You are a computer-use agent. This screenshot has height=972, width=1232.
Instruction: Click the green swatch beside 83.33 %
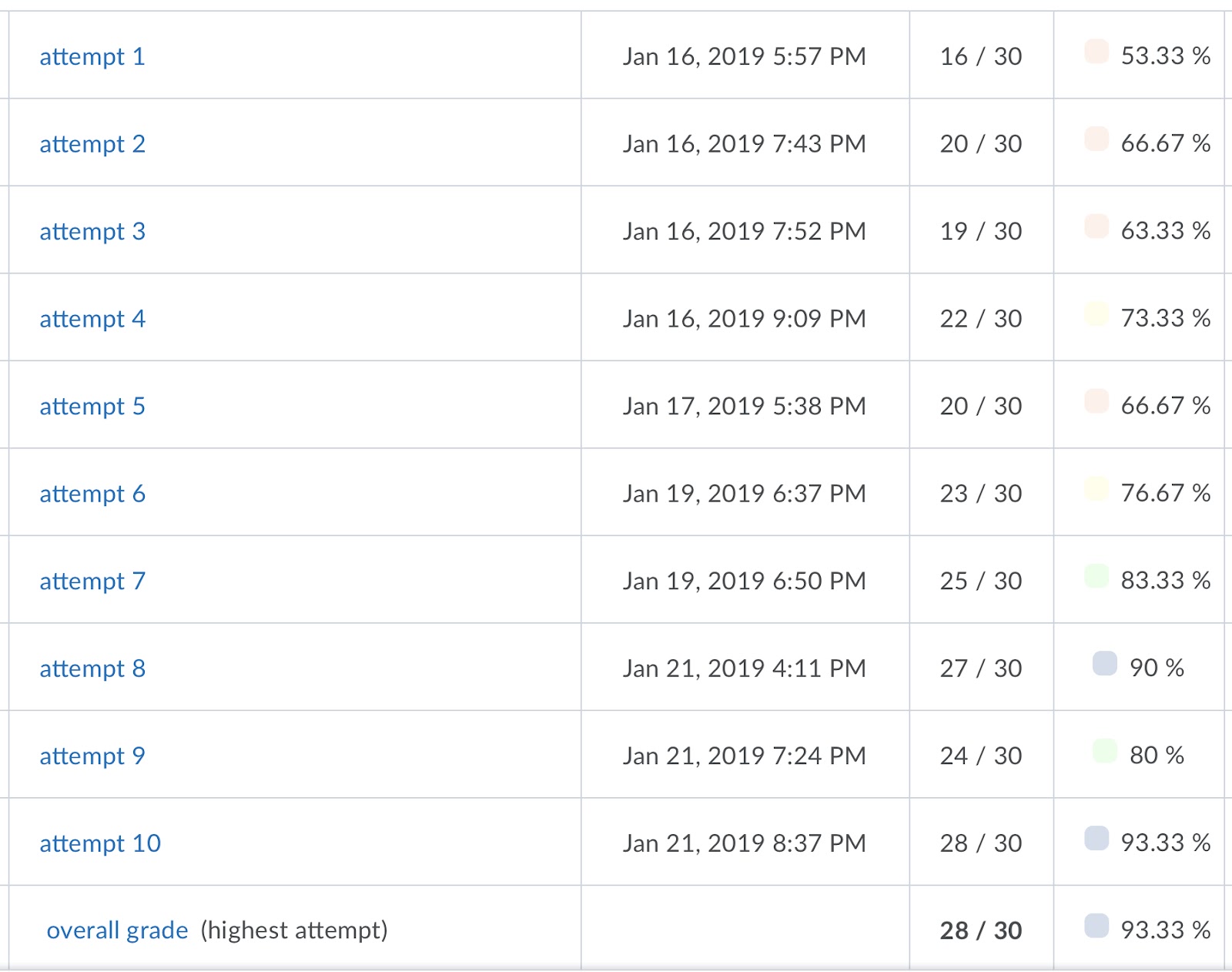[x=1096, y=576]
